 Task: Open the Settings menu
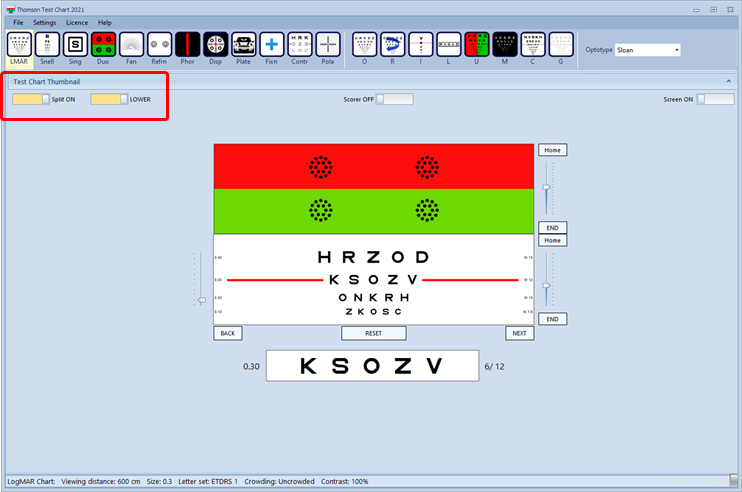tap(44, 22)
